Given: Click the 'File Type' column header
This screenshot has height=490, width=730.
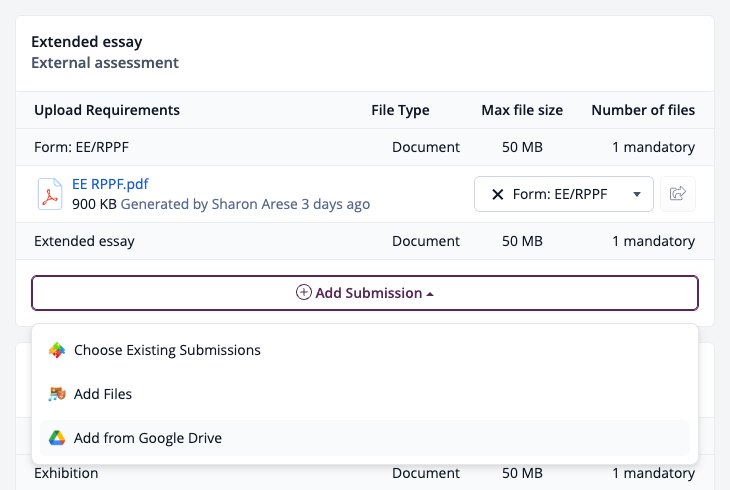Looking at the screenshot, I should tap(400, 110).
